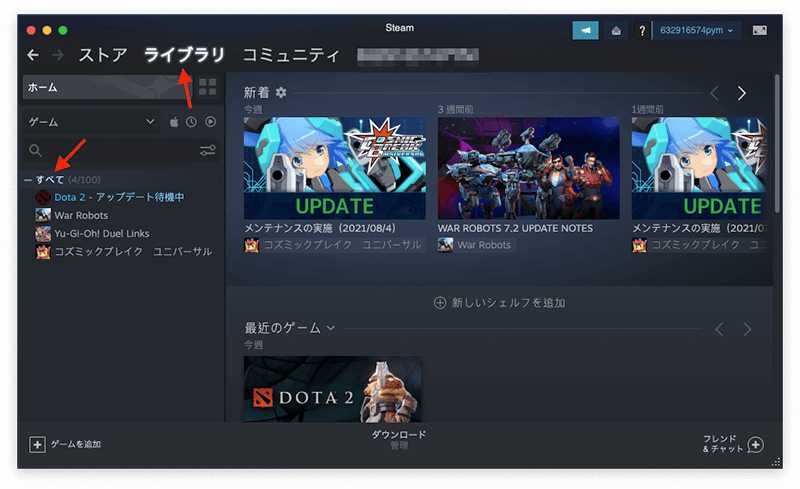Collapse the すべて game category
Viewport: 800px width, 489px height.
pos(28,180)
